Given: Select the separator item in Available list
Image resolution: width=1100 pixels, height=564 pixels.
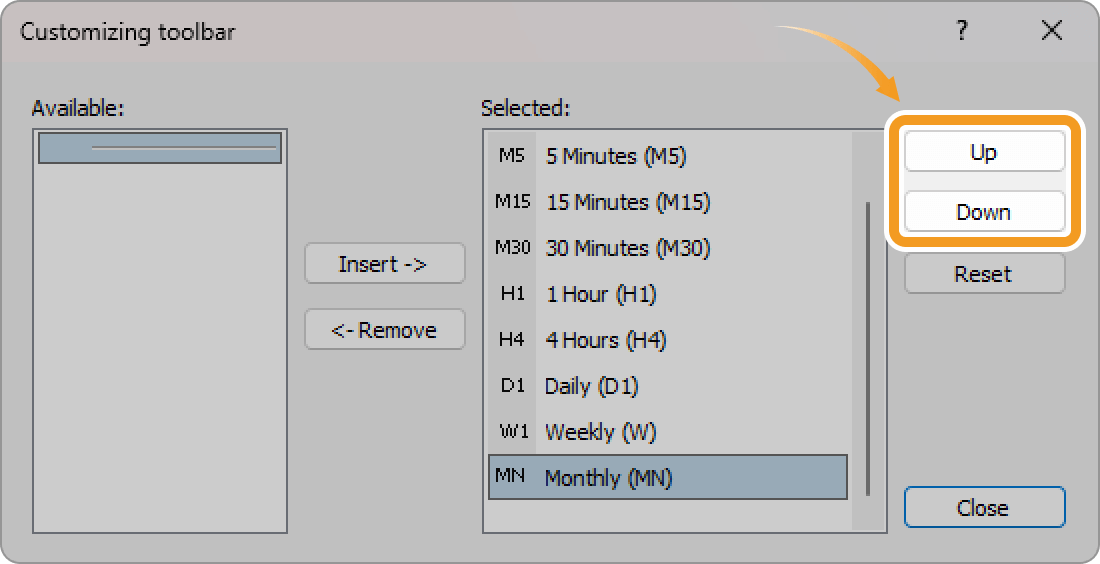Looking at the screenshot, I should click(160, 148).
